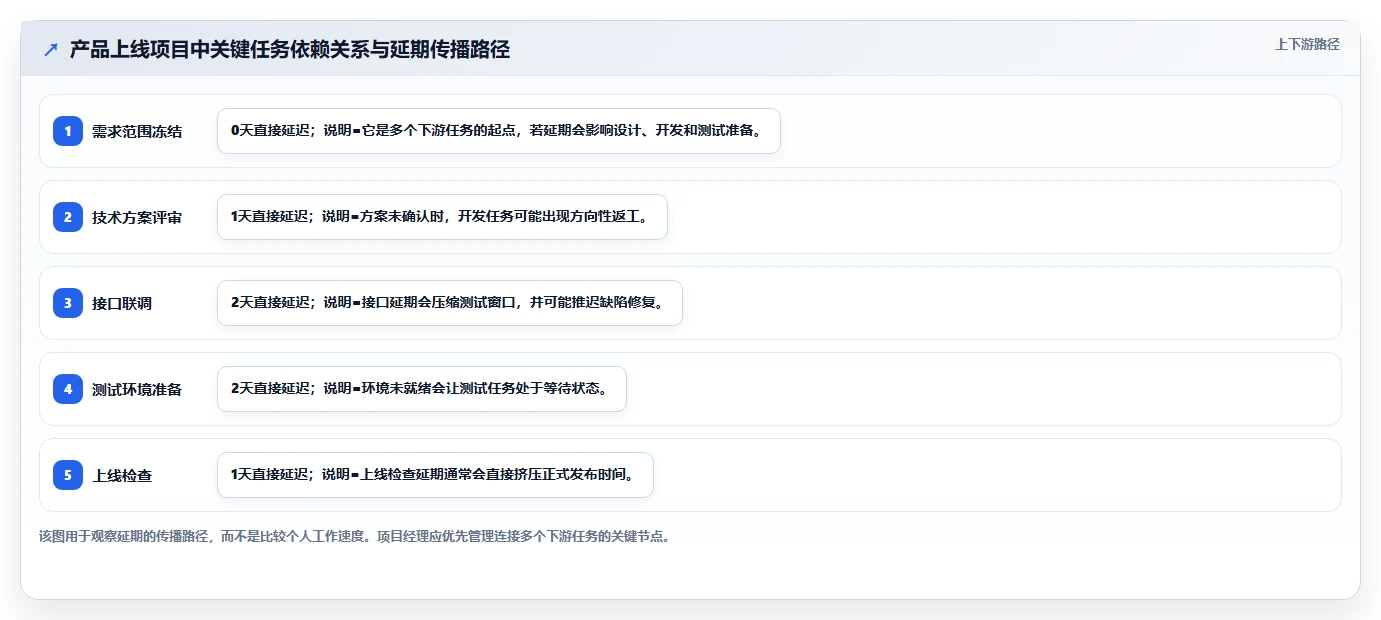Click the 技术方案评审 task name
This screenshot has height=620, width=1381.
(137, 217)
